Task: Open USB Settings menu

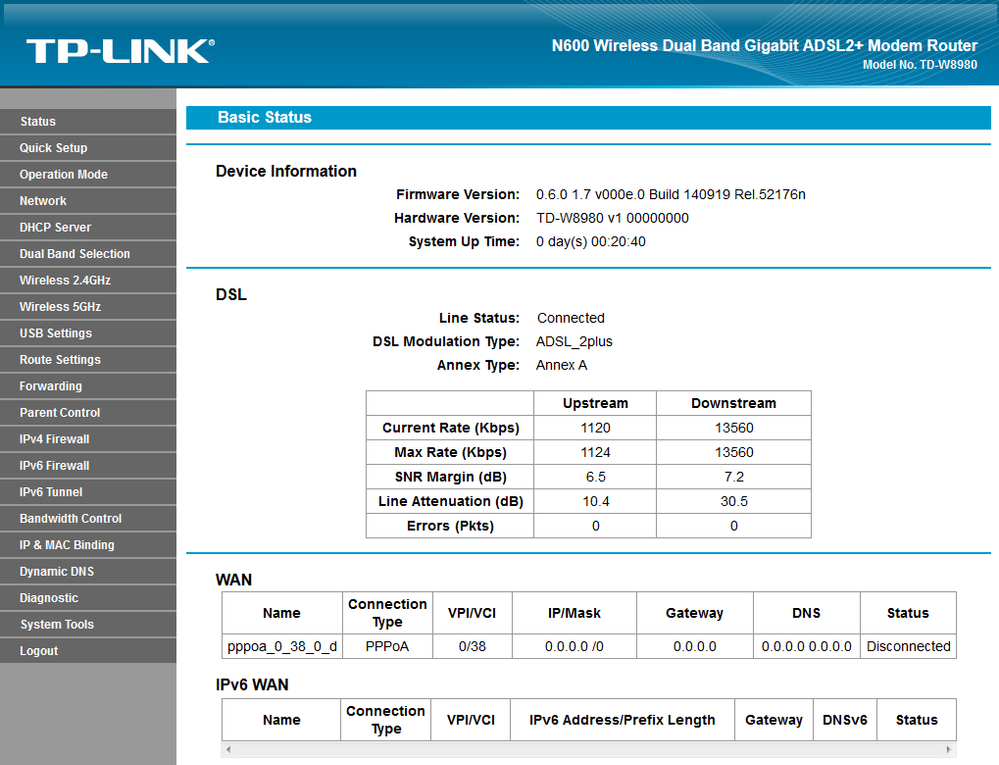Action: (x=88, y=333)
